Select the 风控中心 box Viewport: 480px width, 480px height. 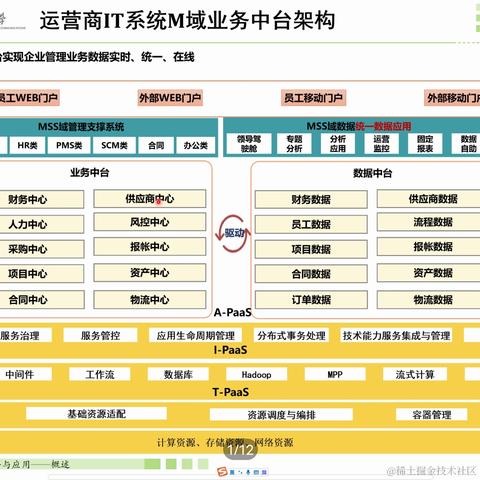point(150,222)
